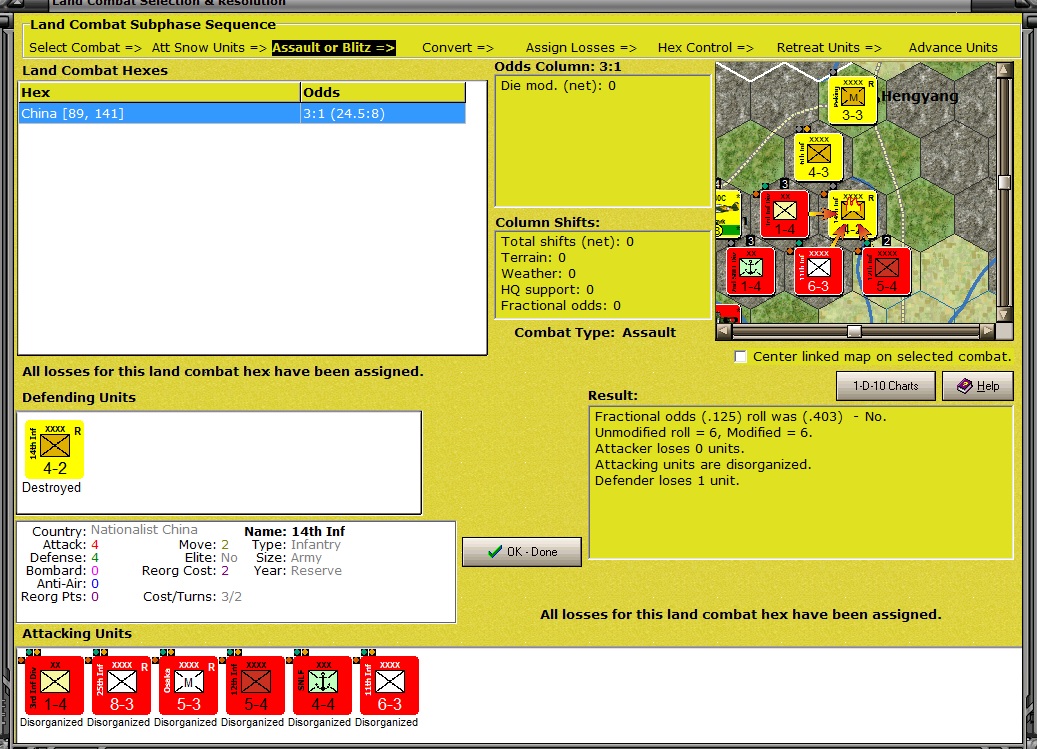Click the 'Odds Column: 3:1' heading
This screenshot has height=749, width=1037.
pos(558,67)
